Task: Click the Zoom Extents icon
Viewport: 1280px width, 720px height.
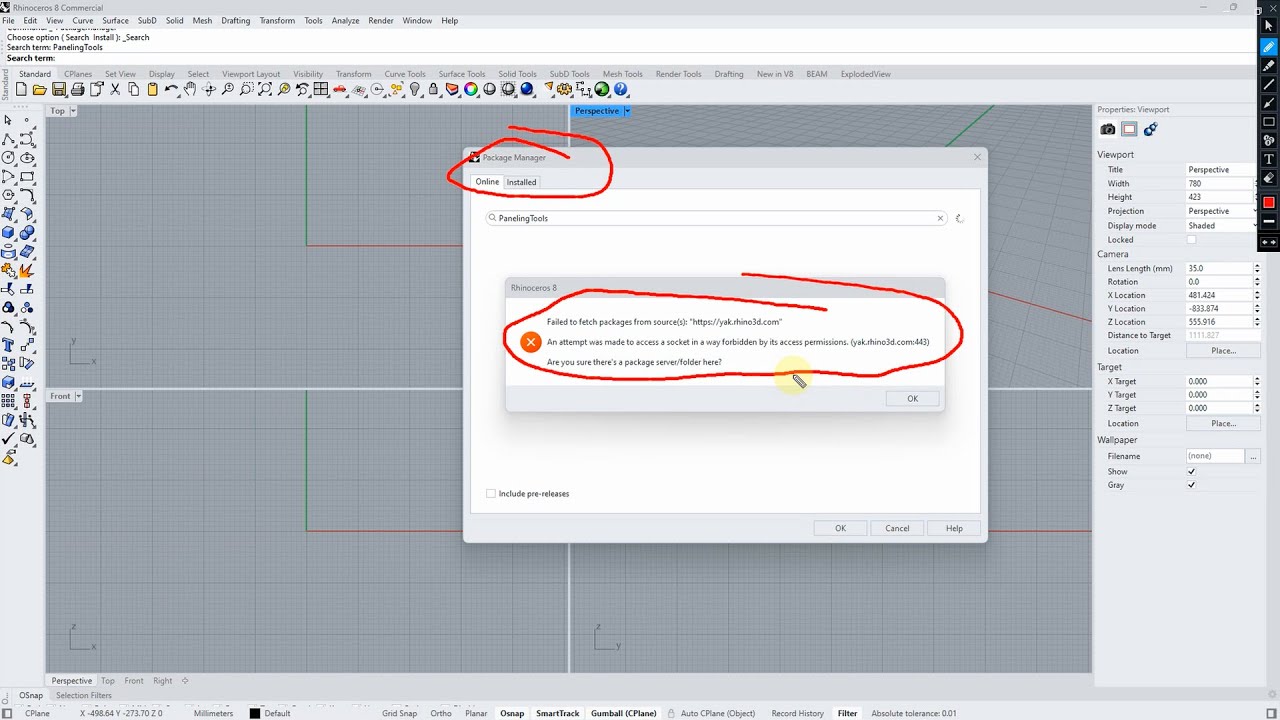Action: tap(265, 89)
